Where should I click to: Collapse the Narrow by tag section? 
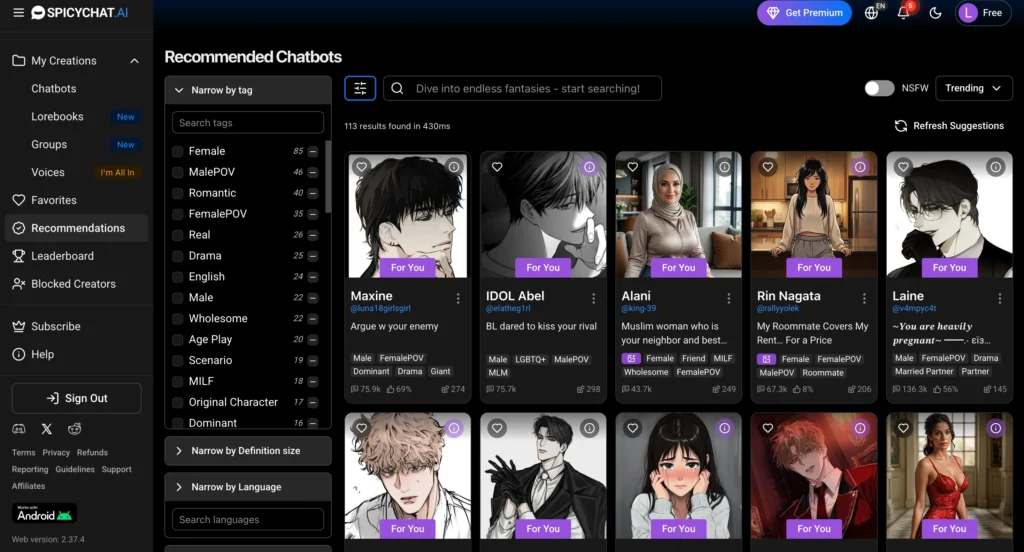248,90
